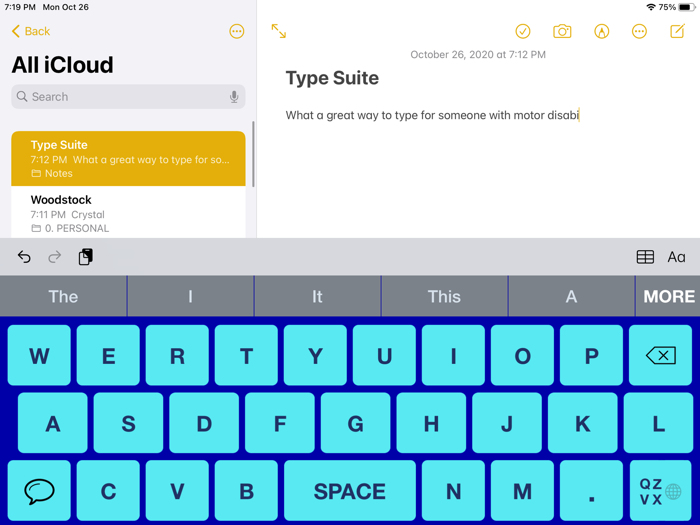This screenshot has width=700, height=525.
Task: Tap the microphone dictation icon in search
Action: pyautogui.click(x=234, y=96)
